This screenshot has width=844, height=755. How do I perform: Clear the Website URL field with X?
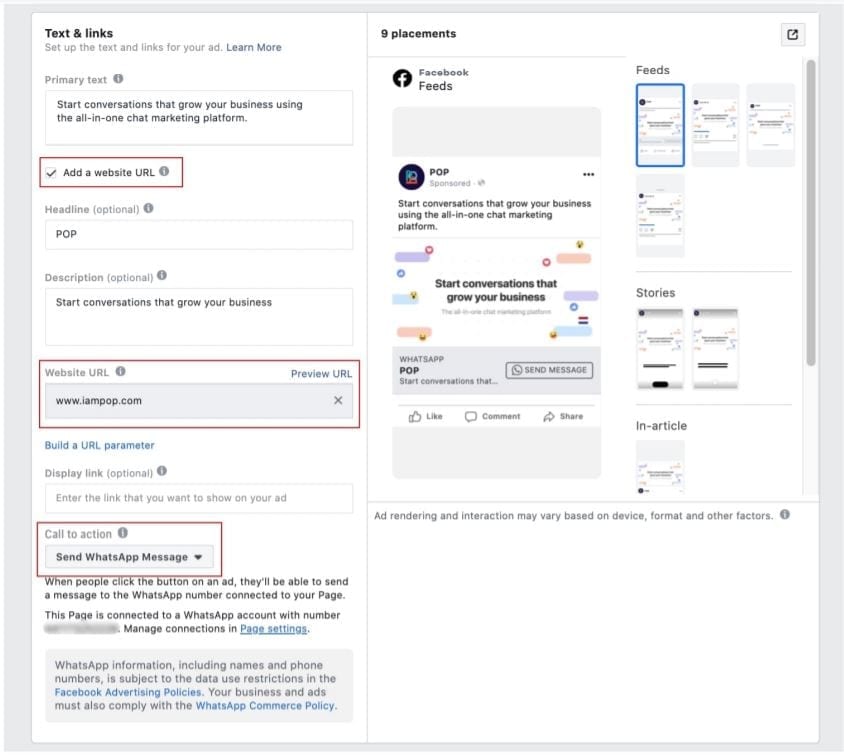(338, 400)
